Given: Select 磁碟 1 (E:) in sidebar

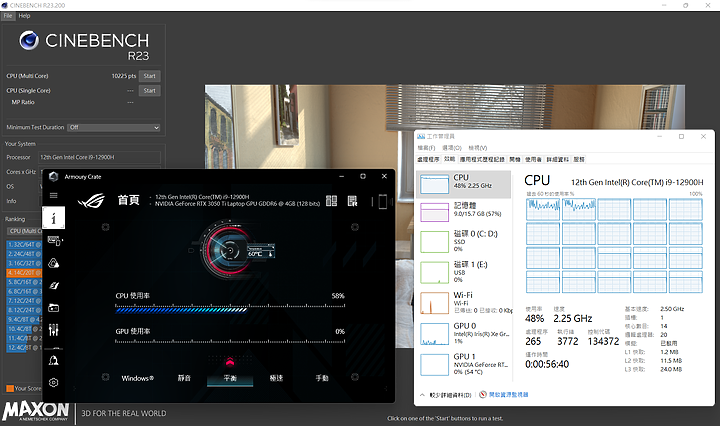Looking at the screenshot, I should coord(464,272).
